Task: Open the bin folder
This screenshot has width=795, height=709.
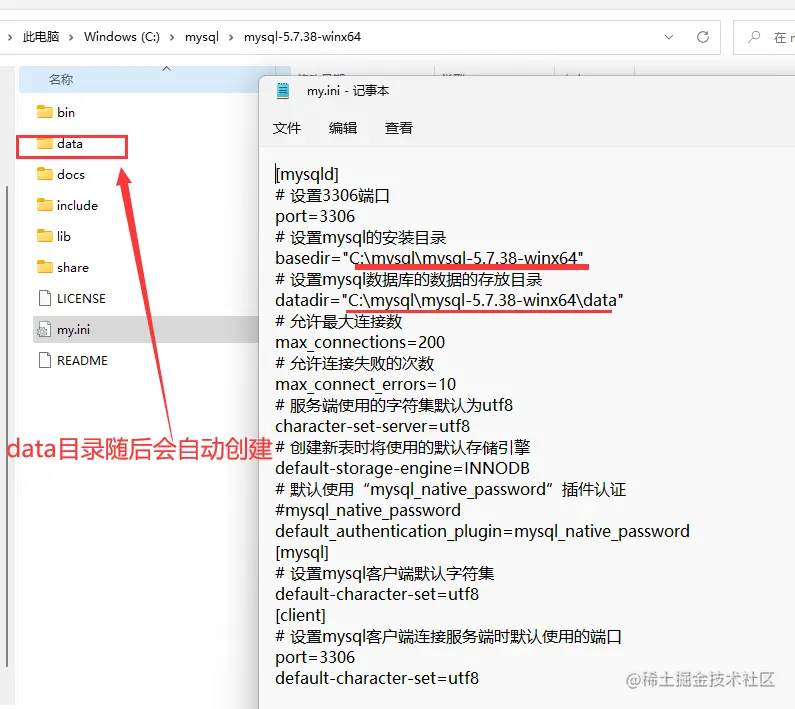Action: pos(56,112)
